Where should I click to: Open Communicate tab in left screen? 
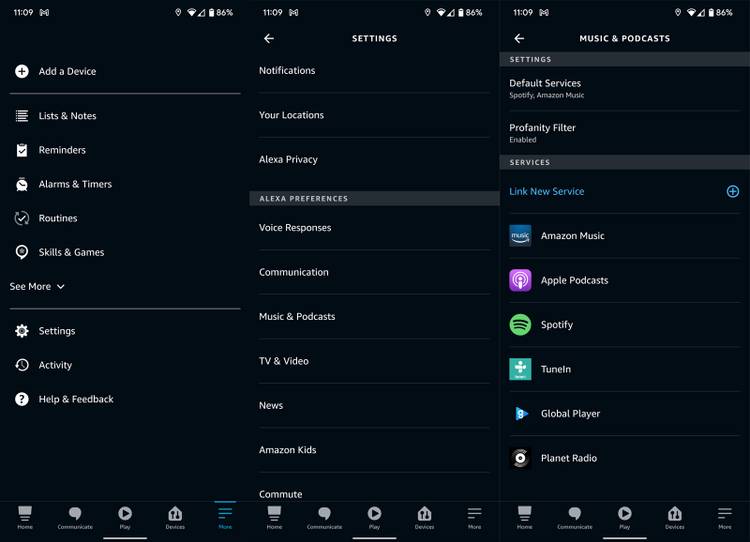point(75,518)
